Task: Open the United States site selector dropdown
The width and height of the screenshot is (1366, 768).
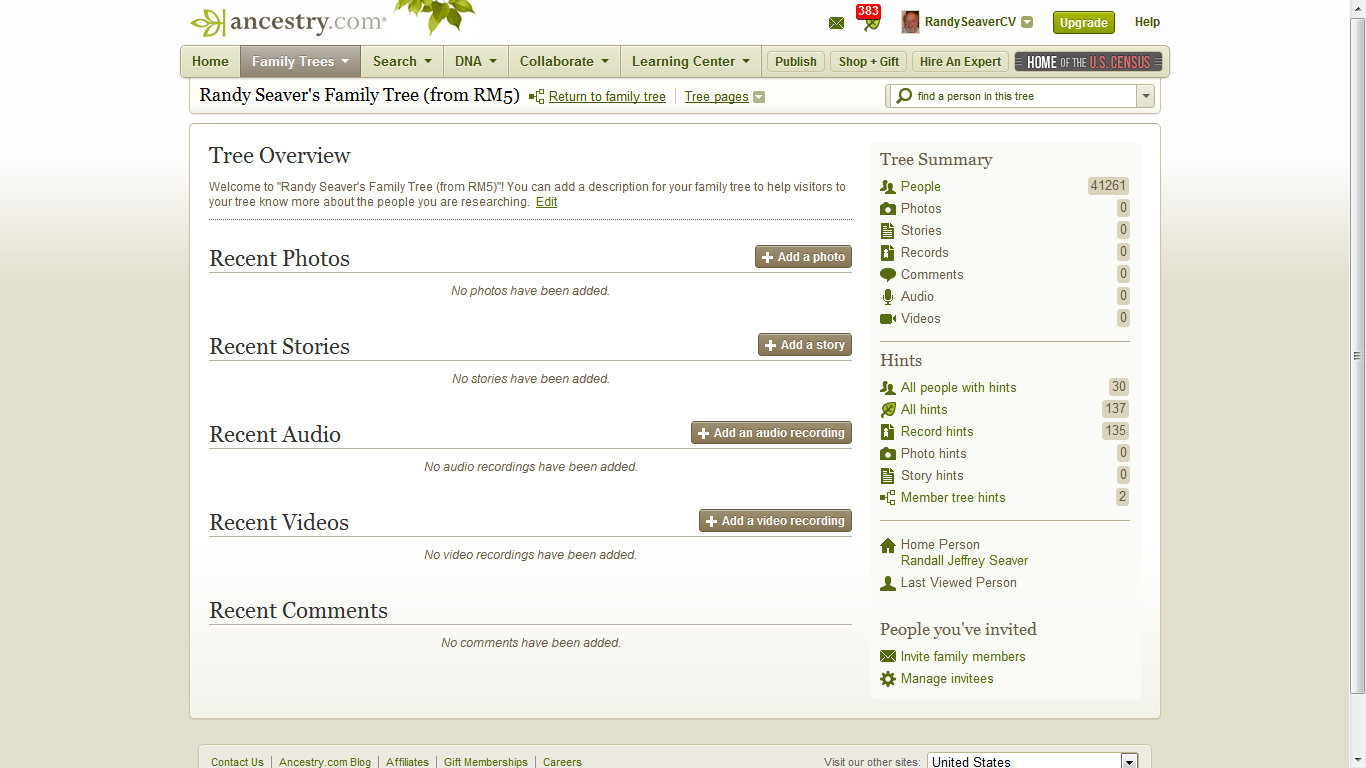Action: (1033, 762)
